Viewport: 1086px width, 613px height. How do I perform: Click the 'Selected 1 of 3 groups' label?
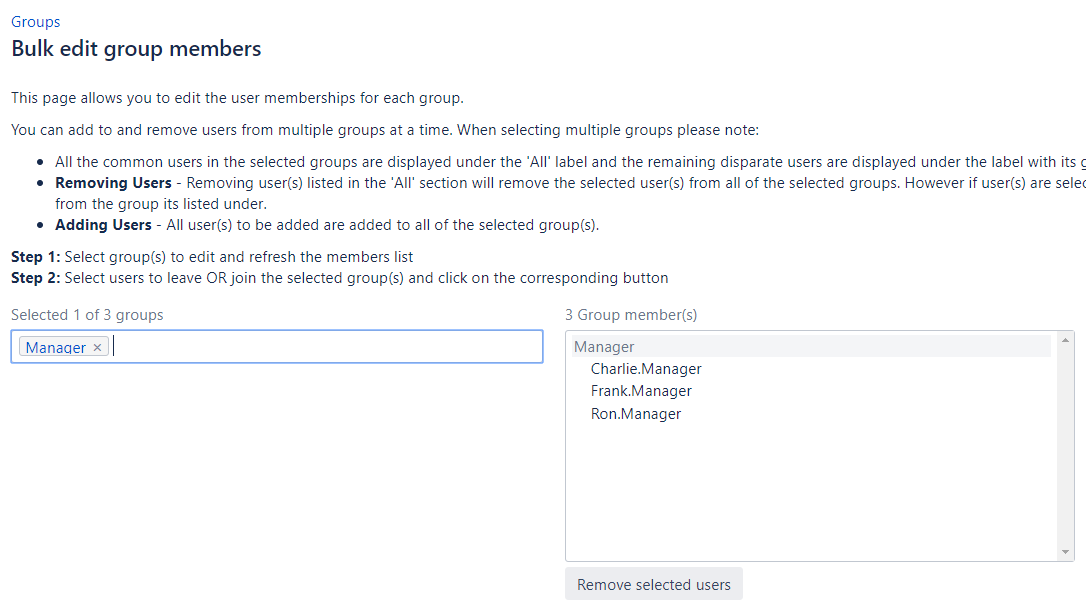pos(87,315)
